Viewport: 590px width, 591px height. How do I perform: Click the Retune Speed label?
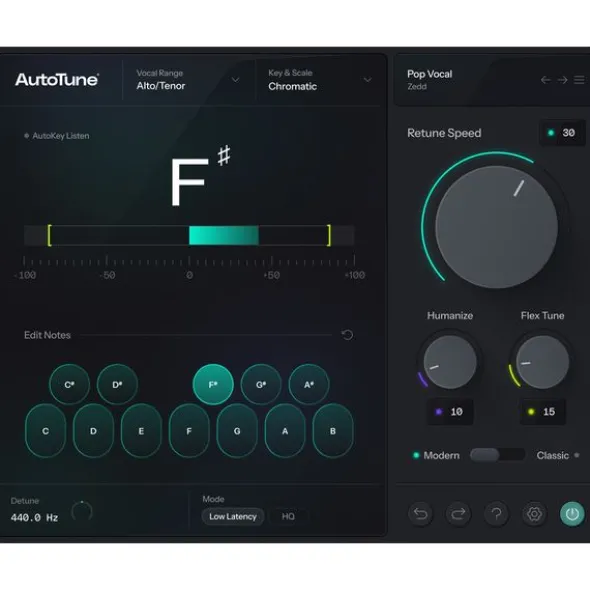[x=444, y=133]
